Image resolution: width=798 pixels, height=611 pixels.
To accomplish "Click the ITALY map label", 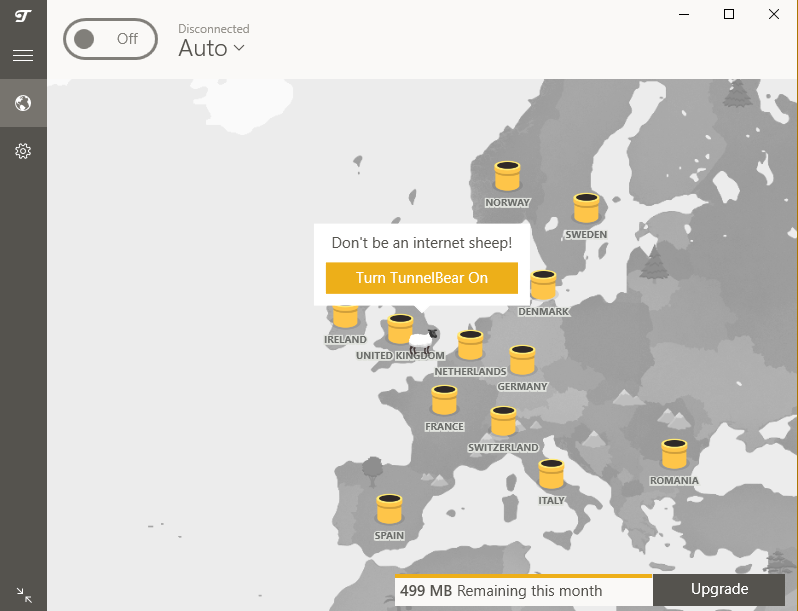I will pos(552,500).
